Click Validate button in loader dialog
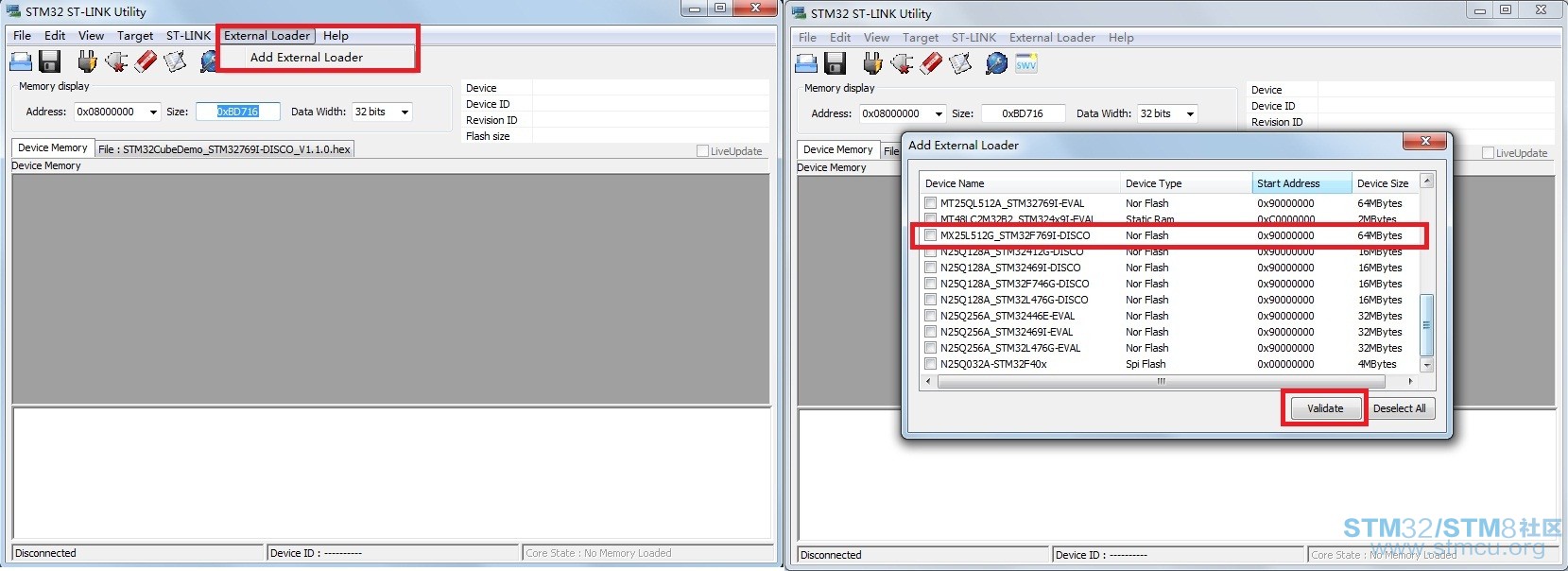The width and height of the screenshot is (1568, 571). tap(1324, 408)
